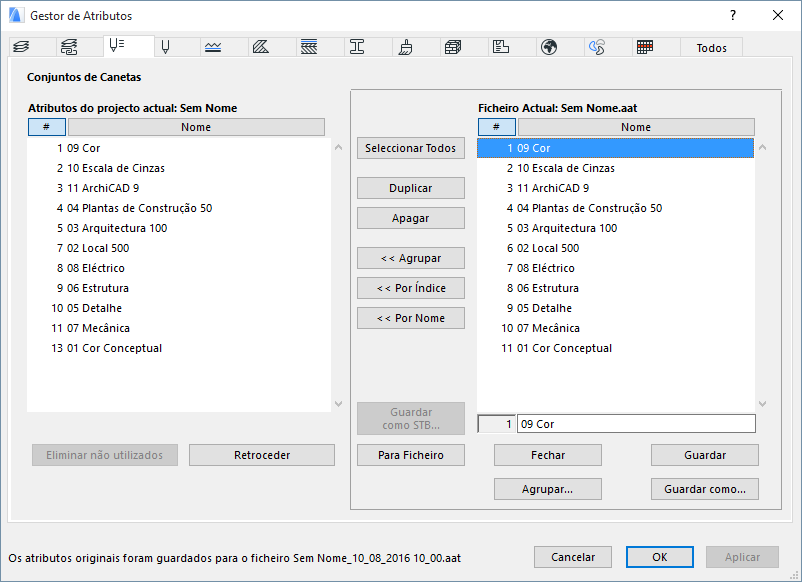Open the Layers attribute tab
The height and width of the screenshot is (582, 802).
[21, 47]
